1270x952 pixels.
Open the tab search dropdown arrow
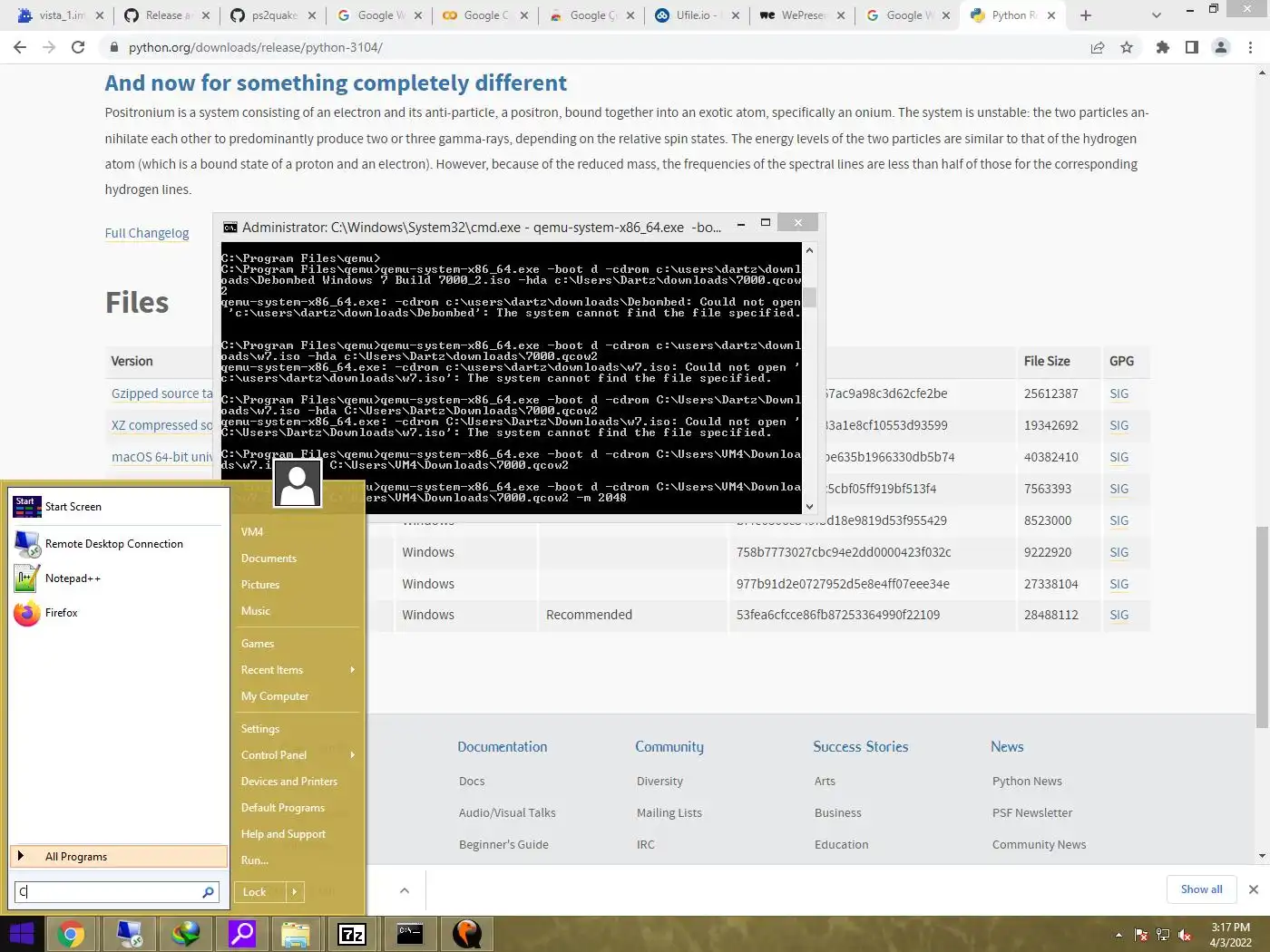click(1156, 15)
